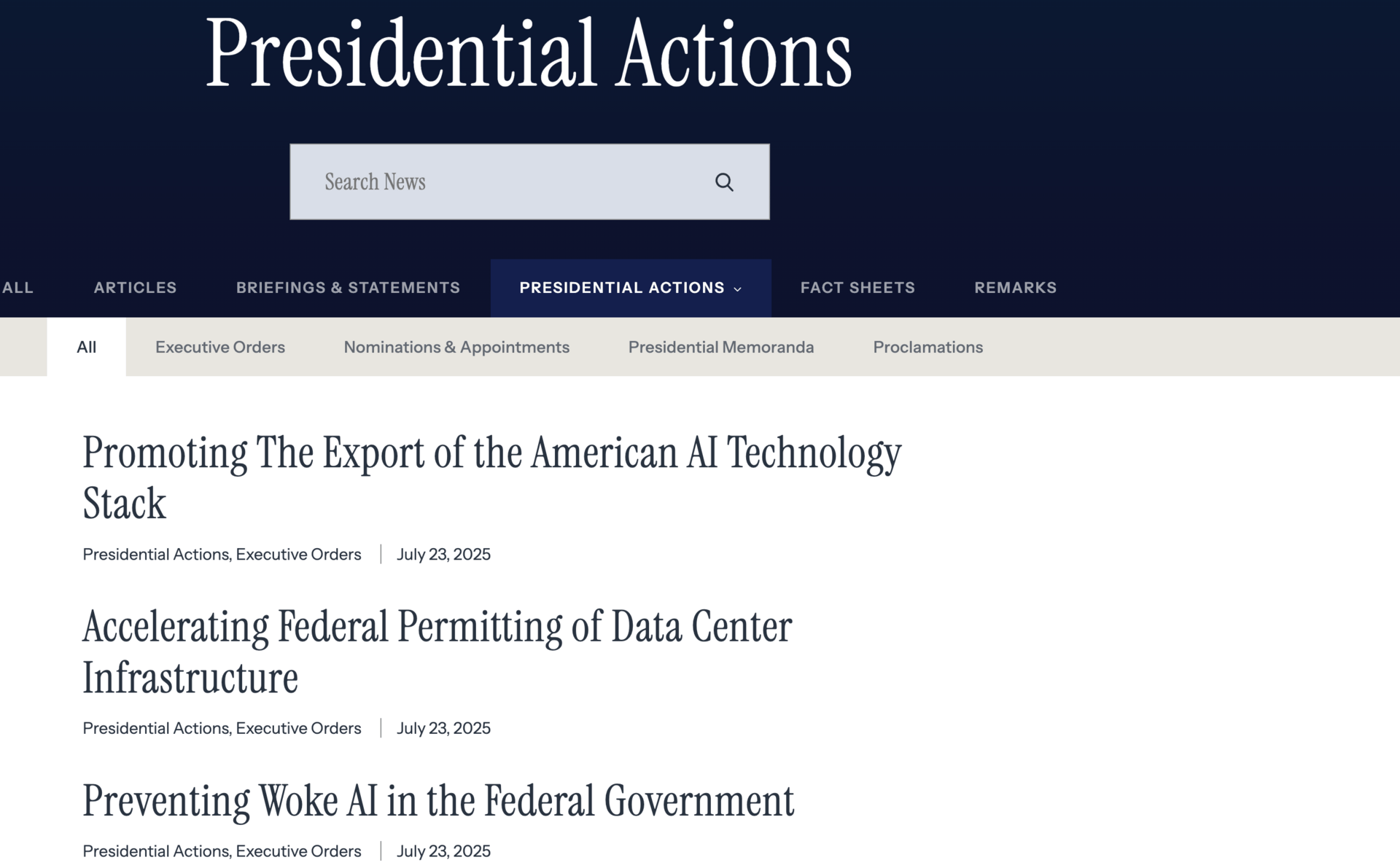Go to the Fact Sheets tab
Image resolution: width=1400 pixels, height=868 pixels.
pyautogui.click(x=857, y=288)
